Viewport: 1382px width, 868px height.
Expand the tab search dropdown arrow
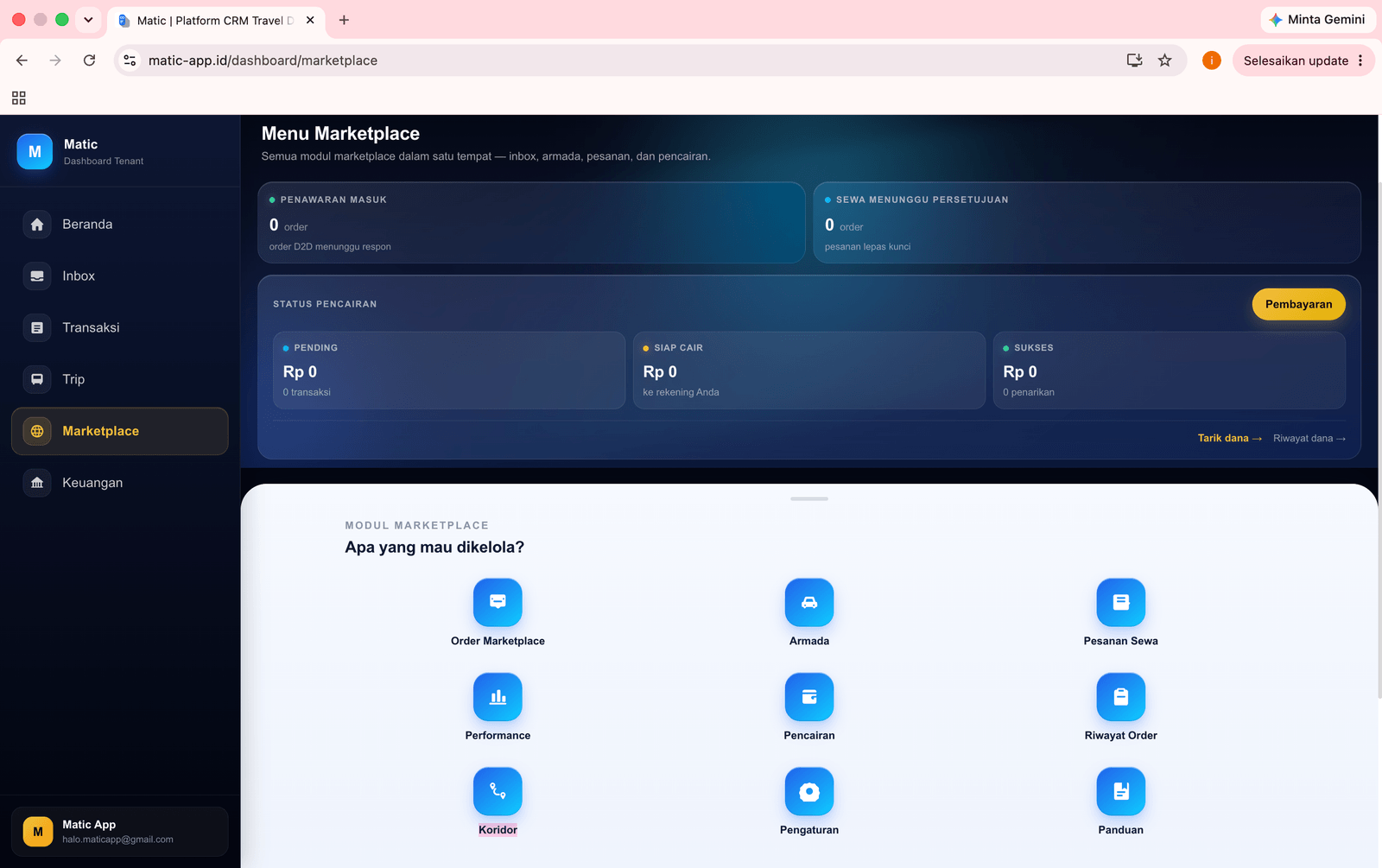point(88,20)
